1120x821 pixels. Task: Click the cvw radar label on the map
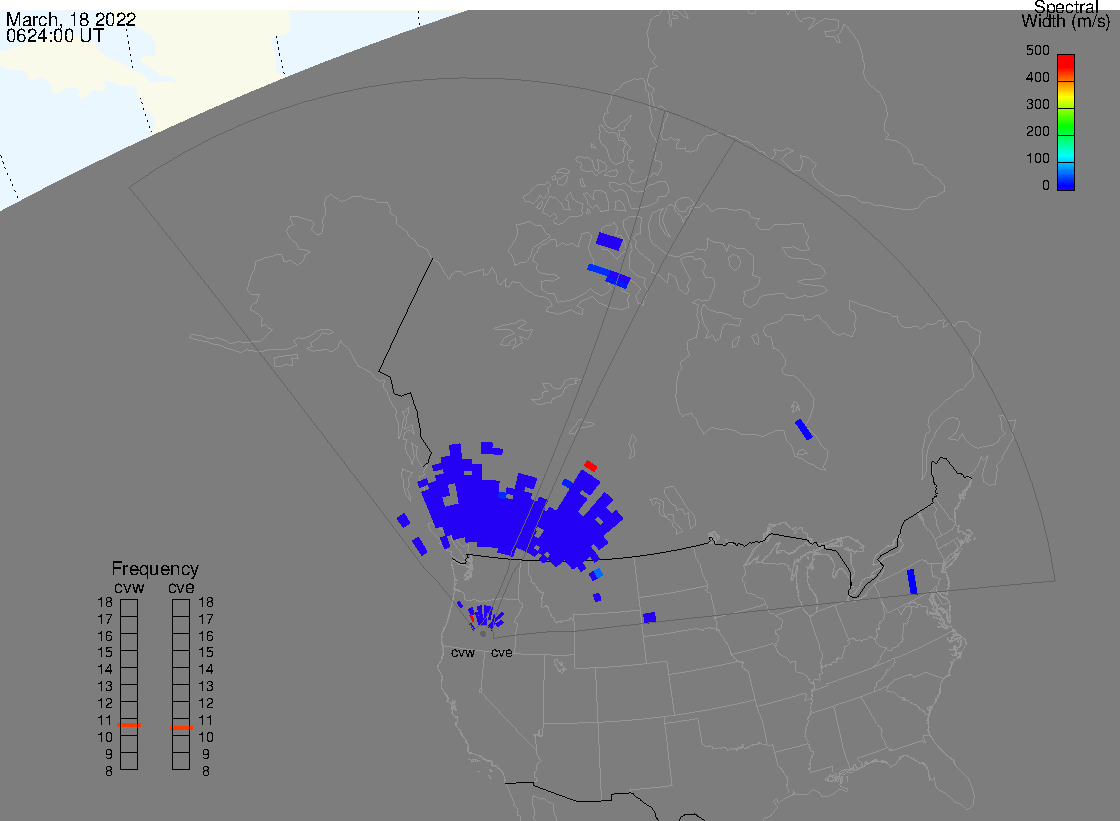(463, 653)
